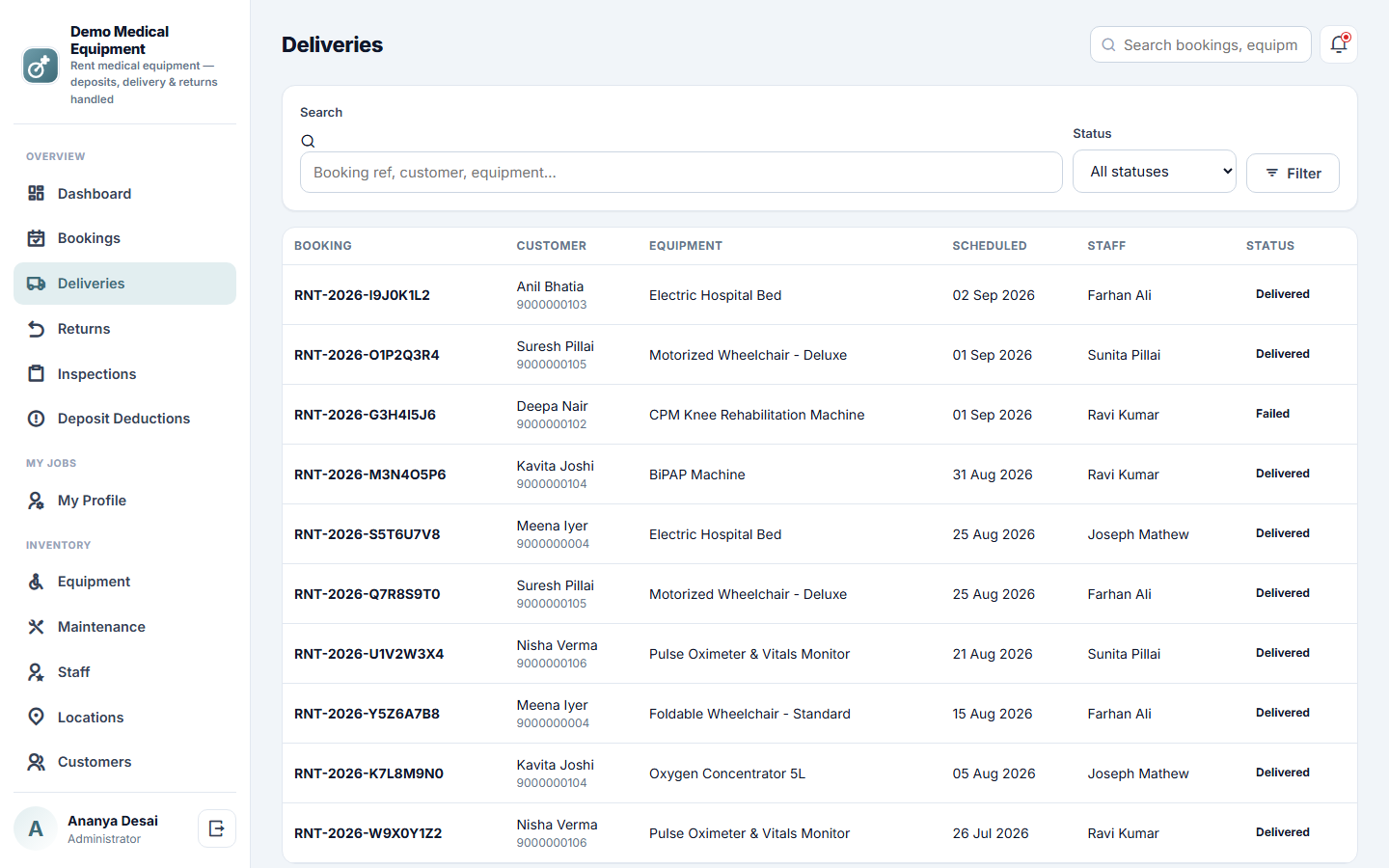Go to Inspections in the sidebar
The image size is (1389, 868).
tap(124, 373)
